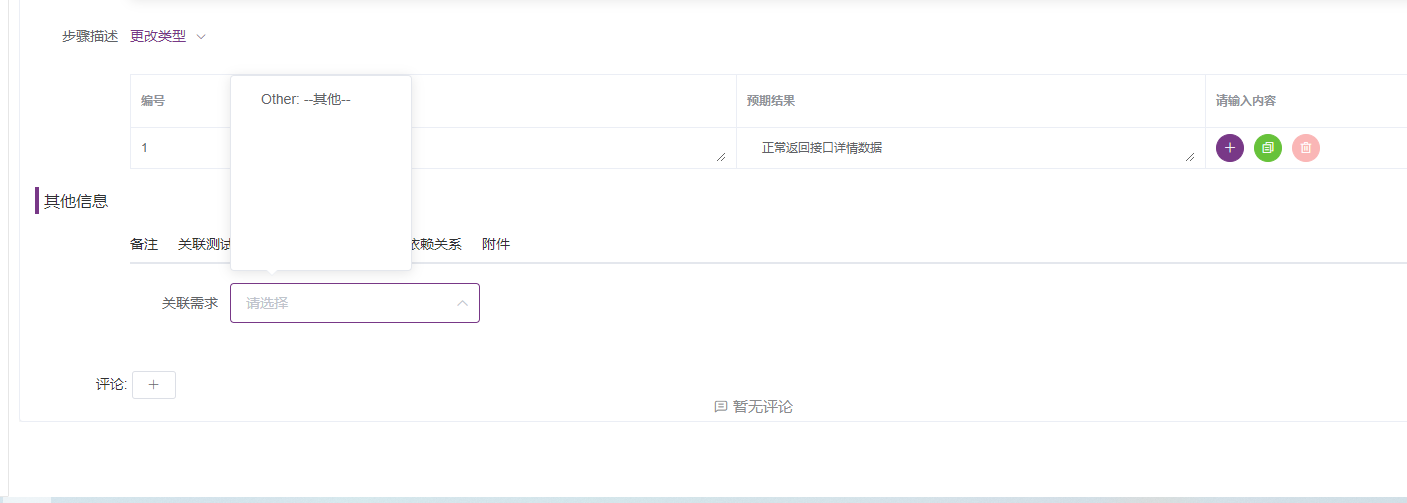
Task: Click the 请输入内容 column header
Action: click(x=1246, y=101)
